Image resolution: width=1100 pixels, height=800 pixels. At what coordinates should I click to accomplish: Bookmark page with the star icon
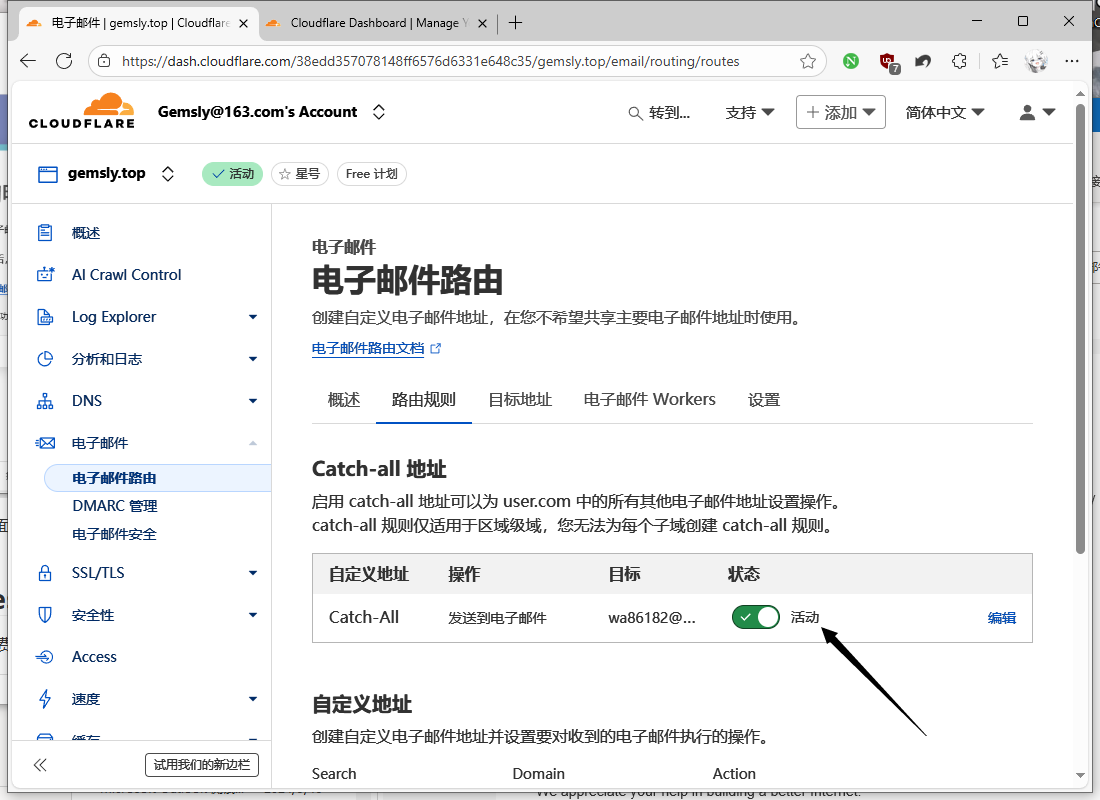tap(808, 61)
